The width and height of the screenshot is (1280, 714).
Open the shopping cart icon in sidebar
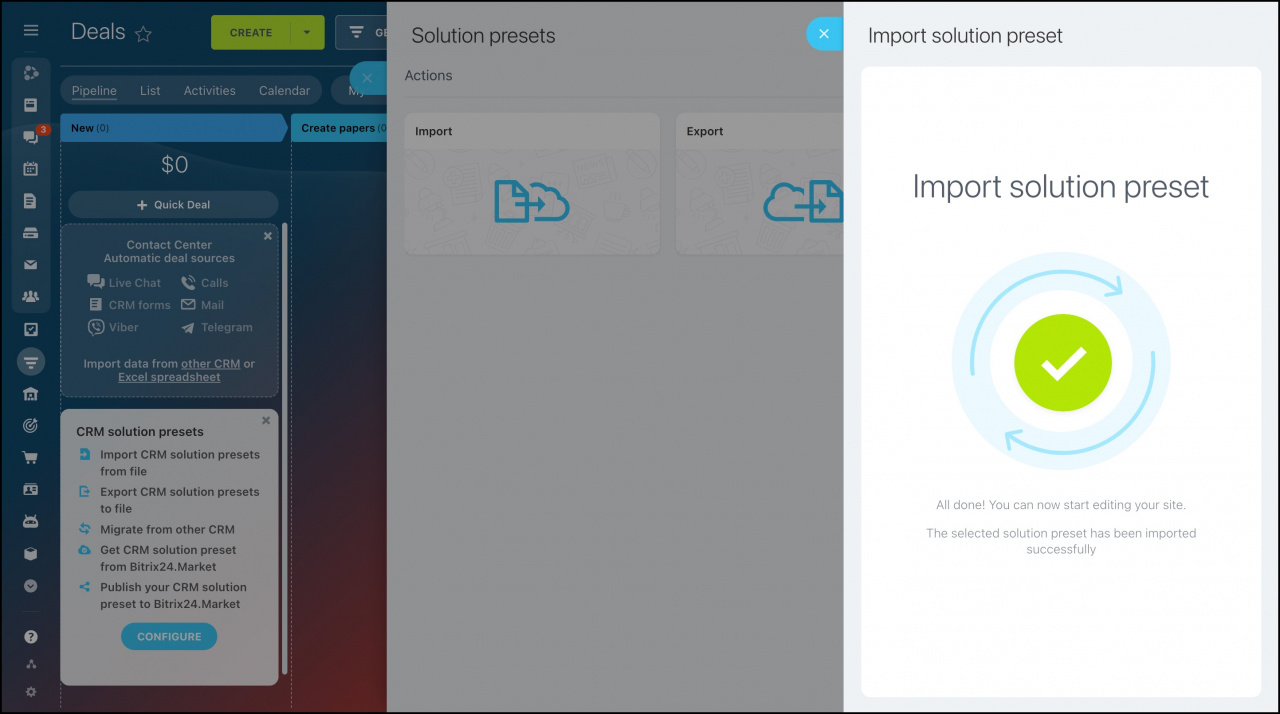coord(31,458)
